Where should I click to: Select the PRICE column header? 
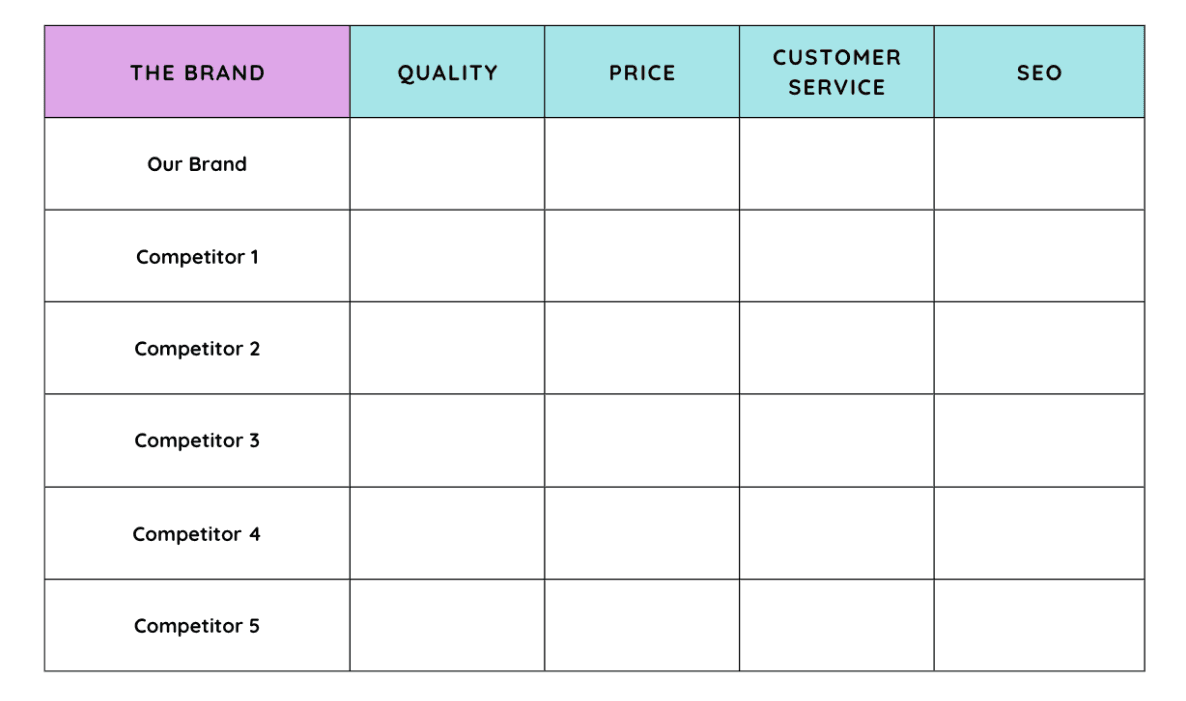tap(642, 72)
